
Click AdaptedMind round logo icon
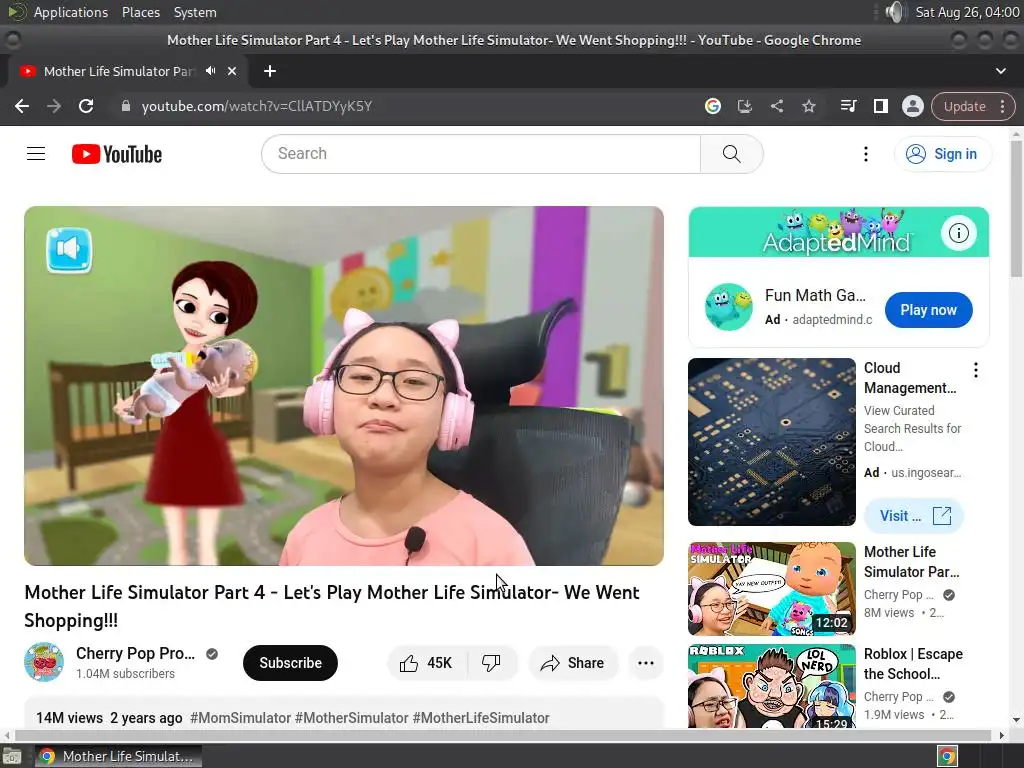pos(728,307)
